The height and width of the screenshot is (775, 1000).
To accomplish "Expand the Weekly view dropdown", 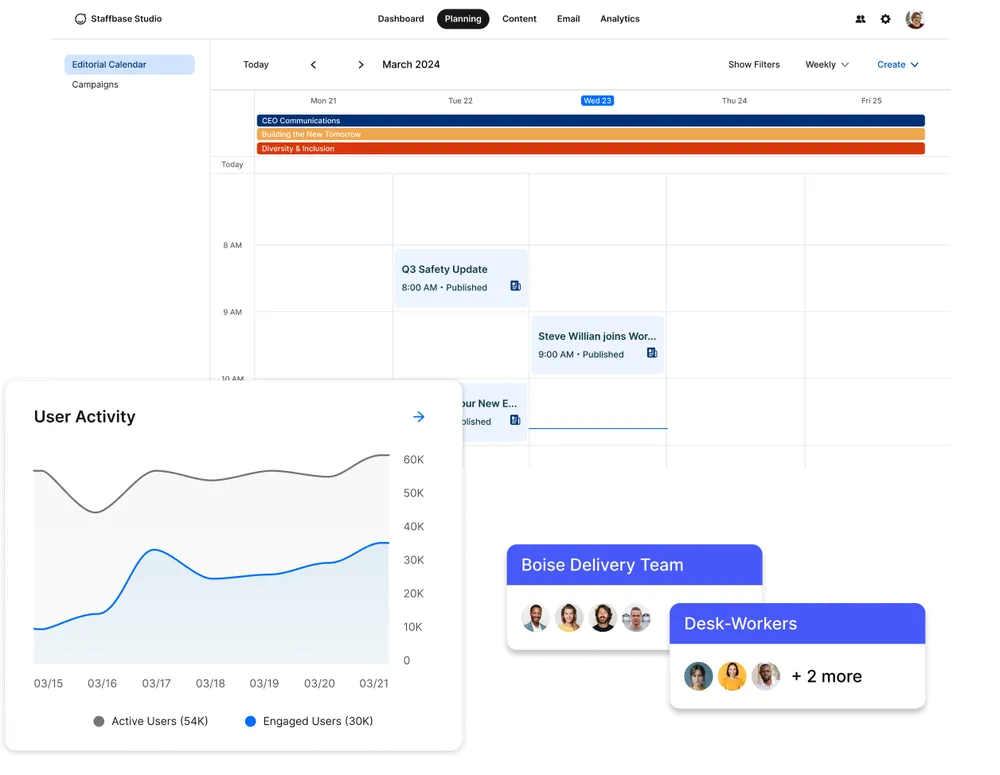I will (827, 64).
